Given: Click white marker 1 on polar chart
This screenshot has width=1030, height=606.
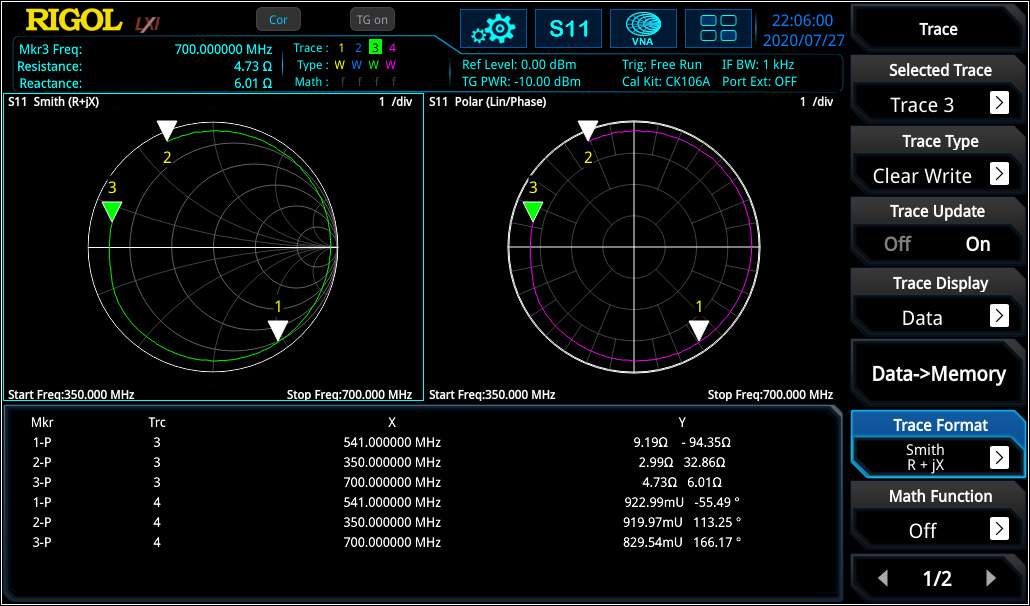Looking at the screenshot, I should (699, 330).
